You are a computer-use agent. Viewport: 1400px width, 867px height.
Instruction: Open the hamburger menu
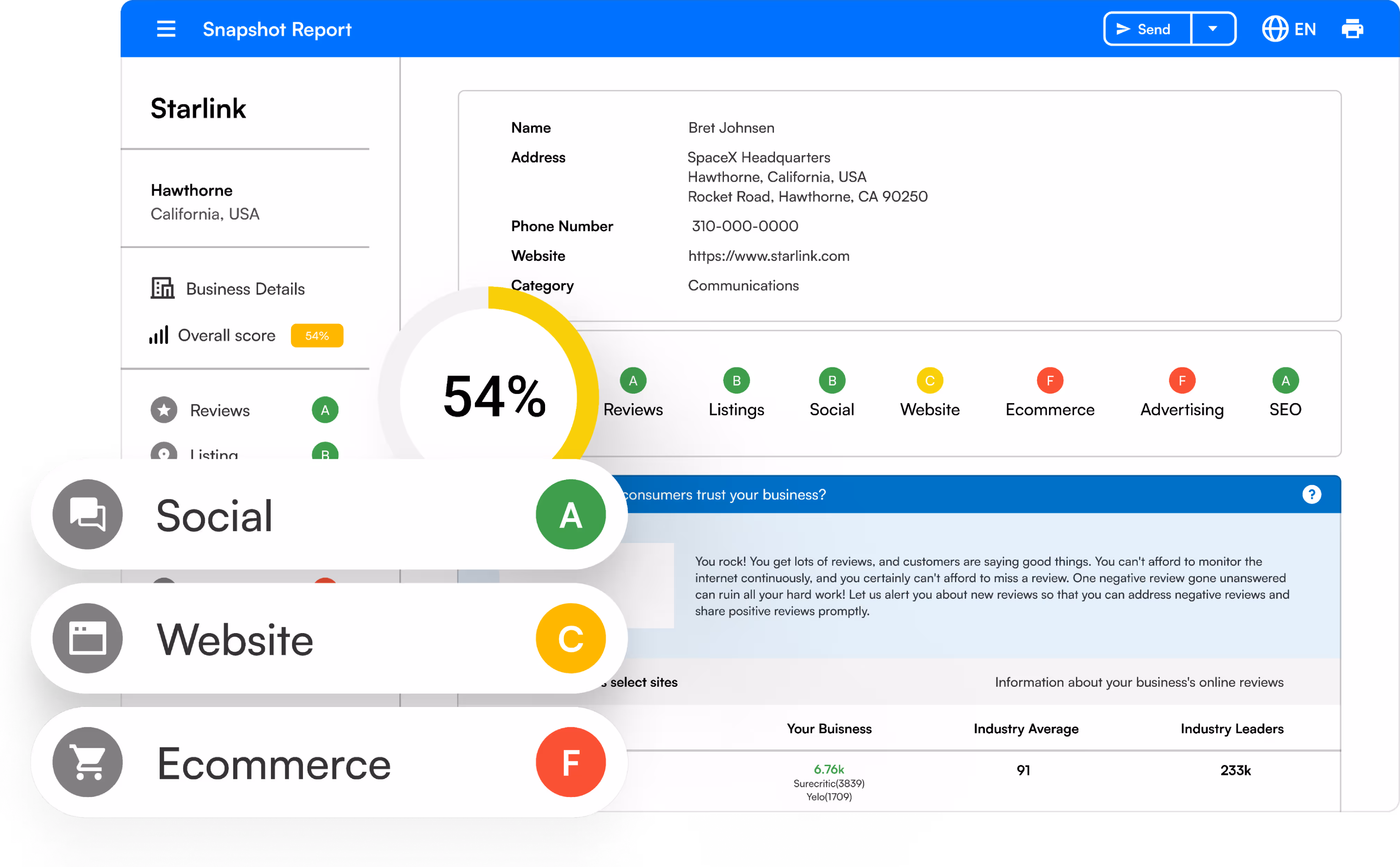(166, 29)
